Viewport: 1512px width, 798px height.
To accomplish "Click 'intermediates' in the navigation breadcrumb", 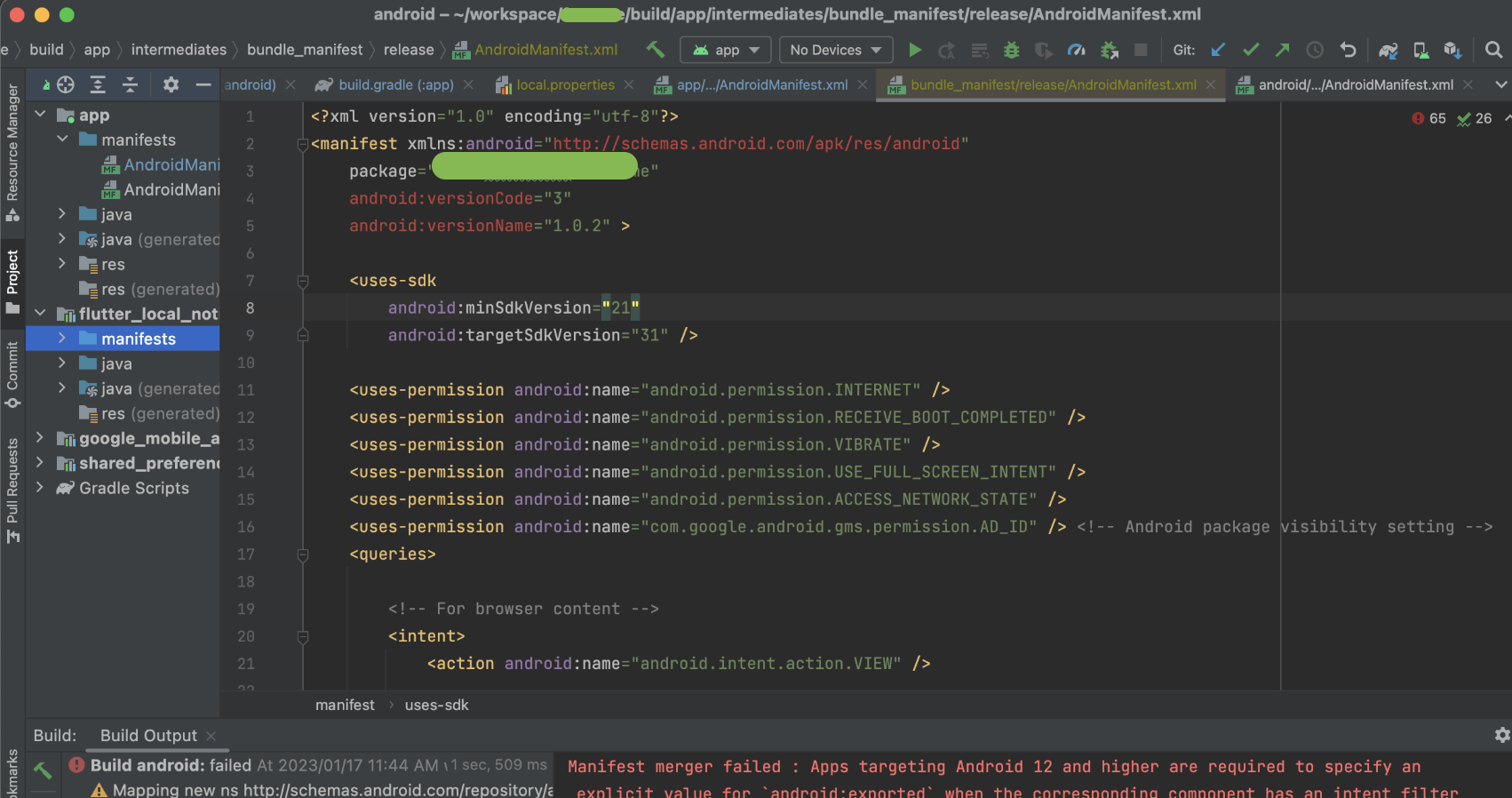I will (179, 50).
